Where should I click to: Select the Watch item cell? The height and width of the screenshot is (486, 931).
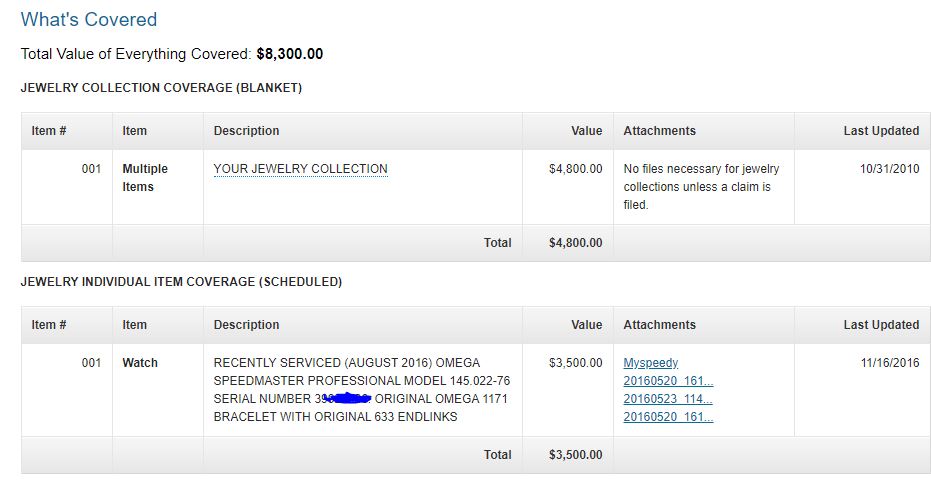pos(140,363)
